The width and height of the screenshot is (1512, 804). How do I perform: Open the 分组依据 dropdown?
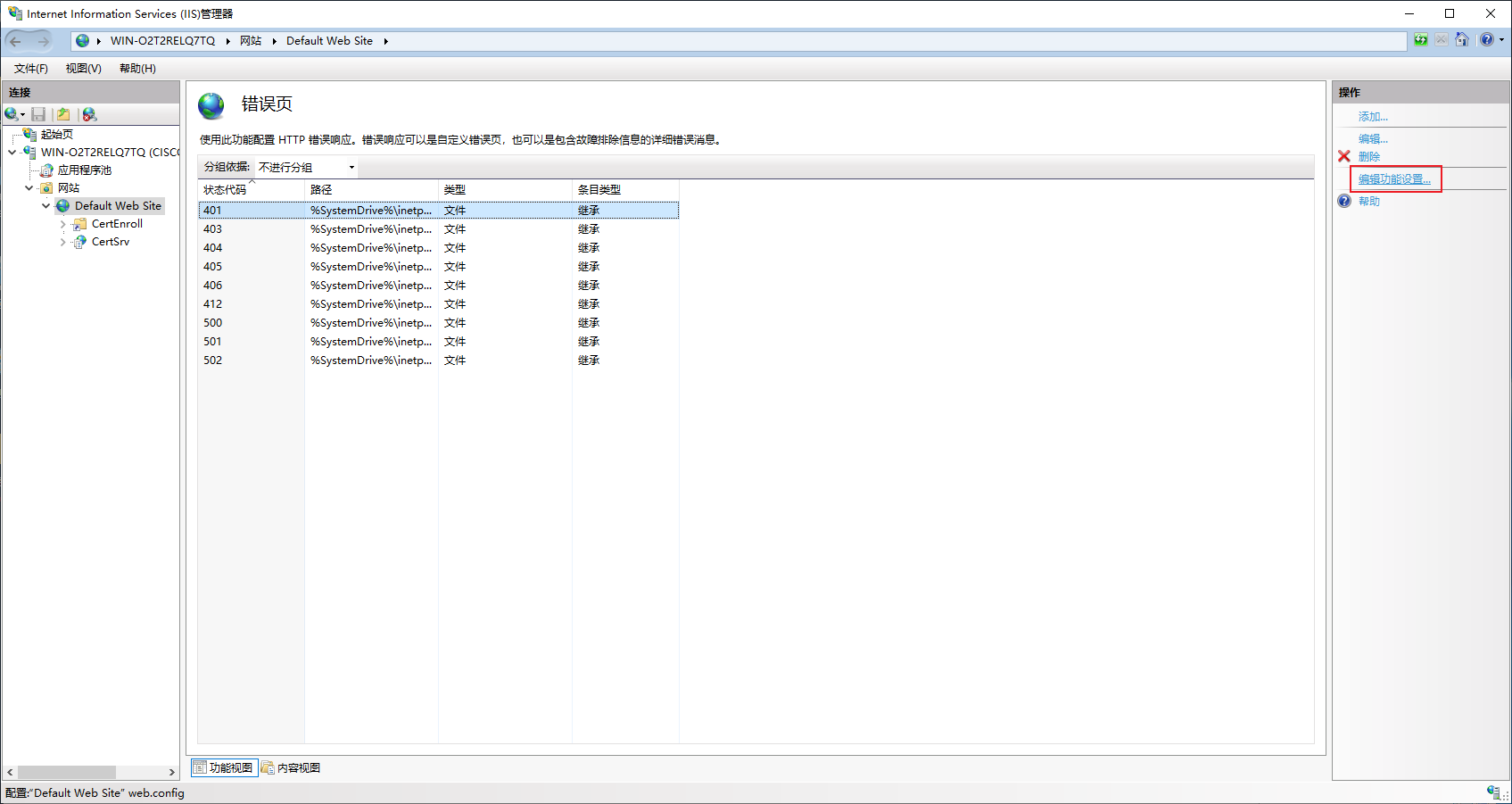[307, 167]
